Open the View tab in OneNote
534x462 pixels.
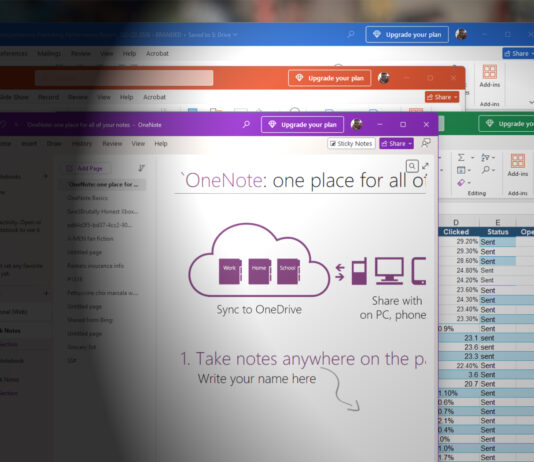tap(138, 144)
